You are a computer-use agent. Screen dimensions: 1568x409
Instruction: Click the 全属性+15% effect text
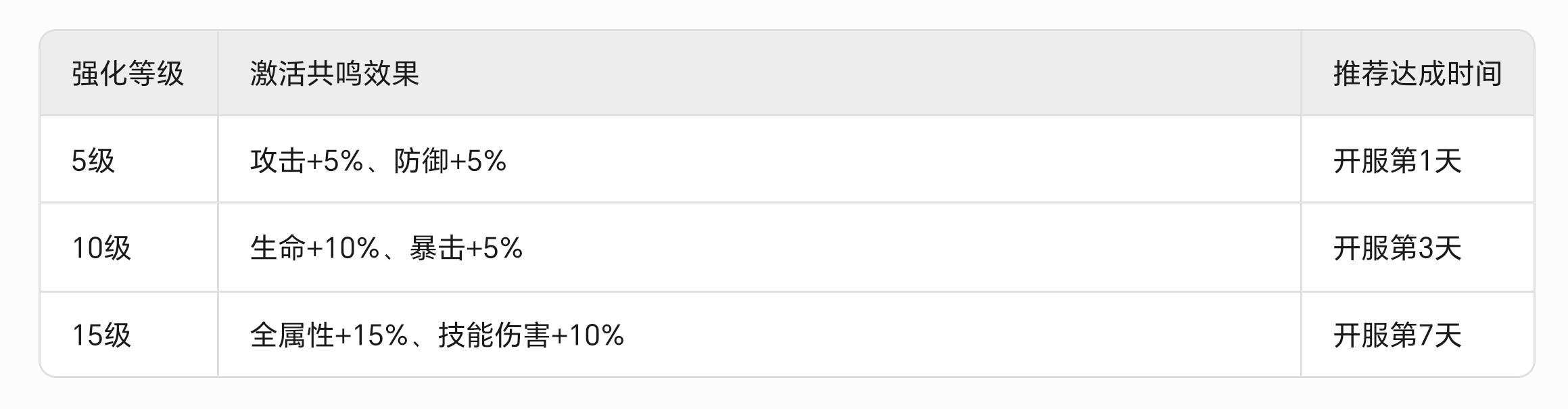tap(329, 335)
